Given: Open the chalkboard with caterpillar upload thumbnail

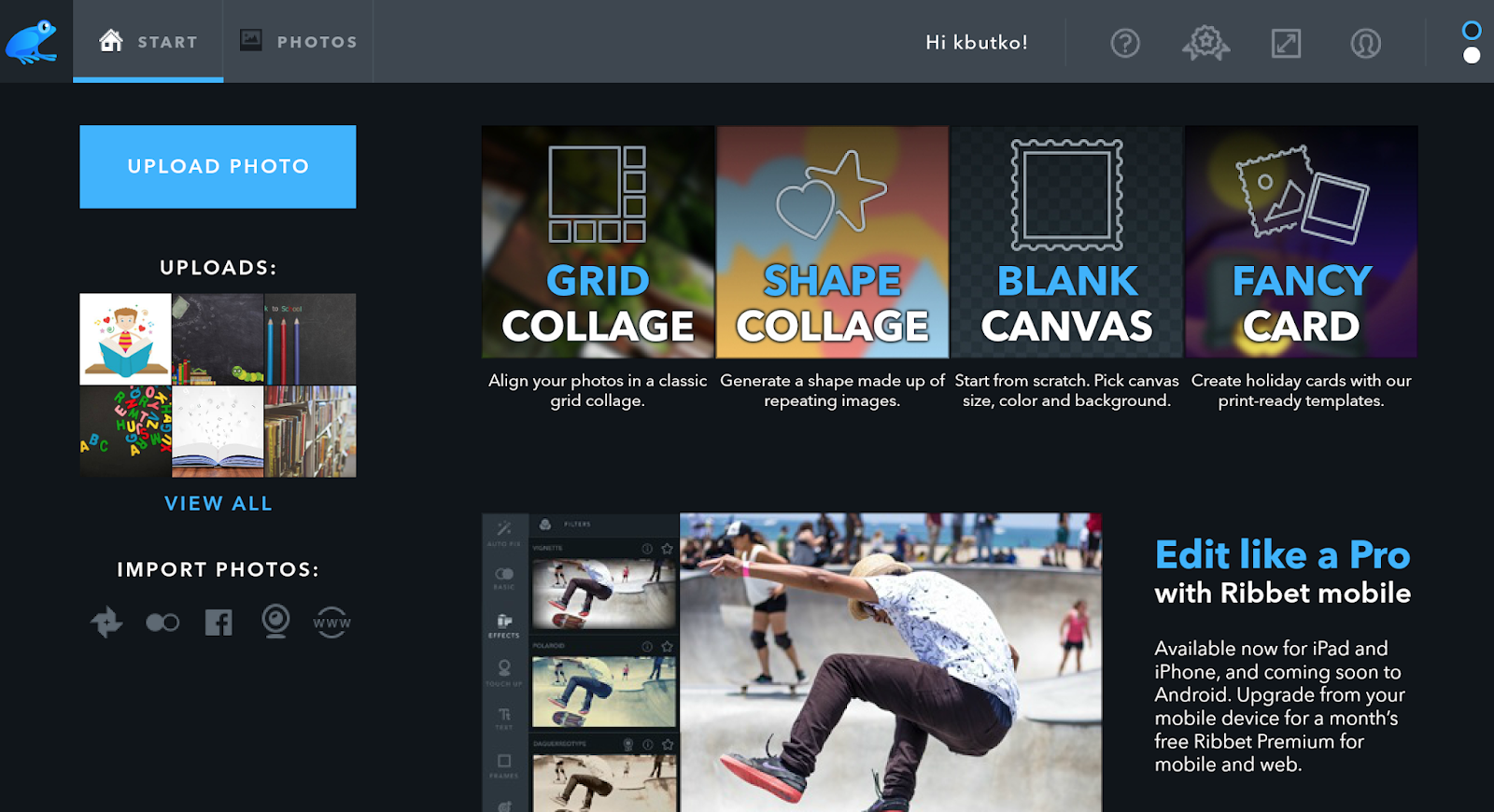Looking at the screenshot, I should [x=218, y=339].
